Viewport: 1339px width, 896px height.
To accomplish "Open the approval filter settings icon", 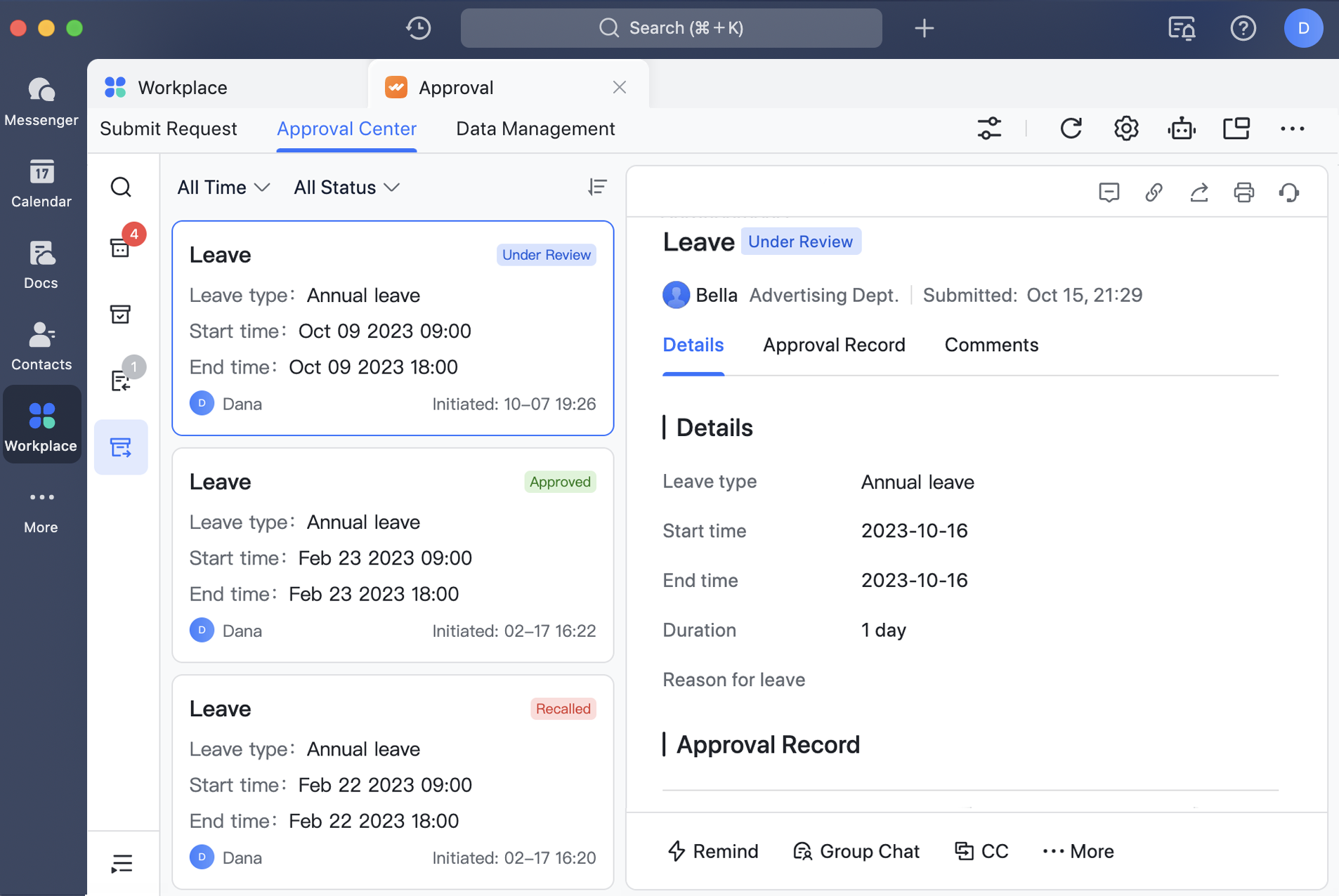I will tap(990, 129).
